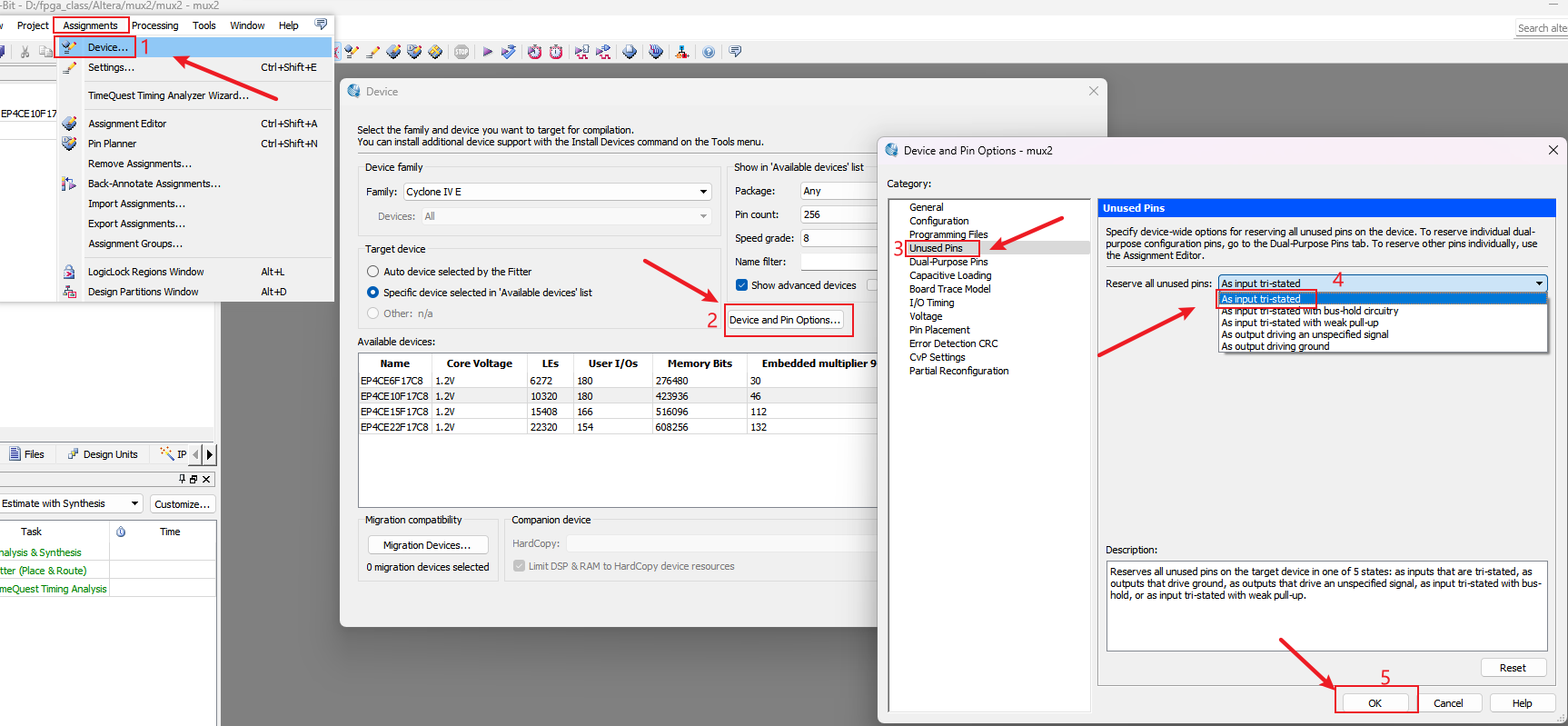
Task: Click the Settings pencil toolbar icon
Action: [x=372, y=52]
